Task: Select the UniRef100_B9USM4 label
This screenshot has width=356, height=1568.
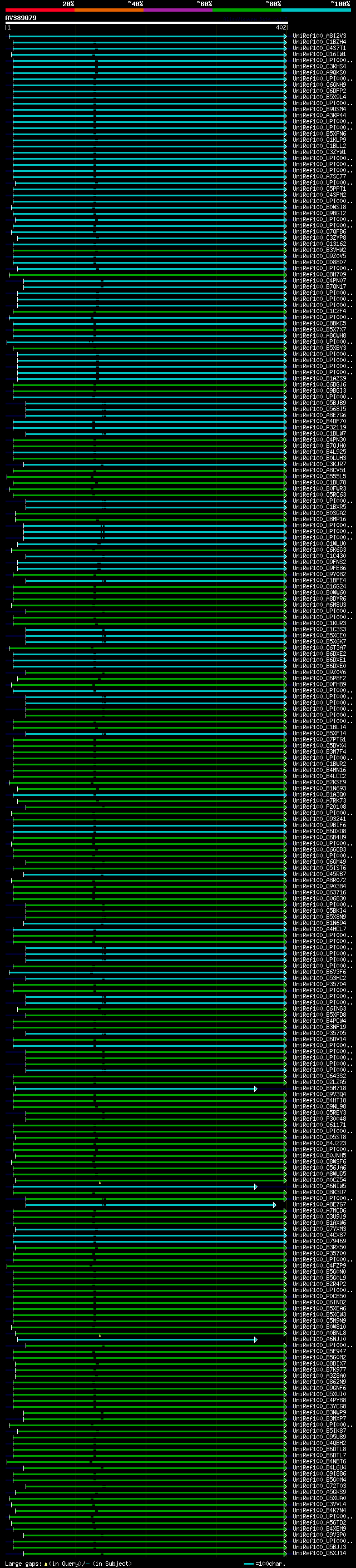Action: pyautogui.click(x=319, y=109)
